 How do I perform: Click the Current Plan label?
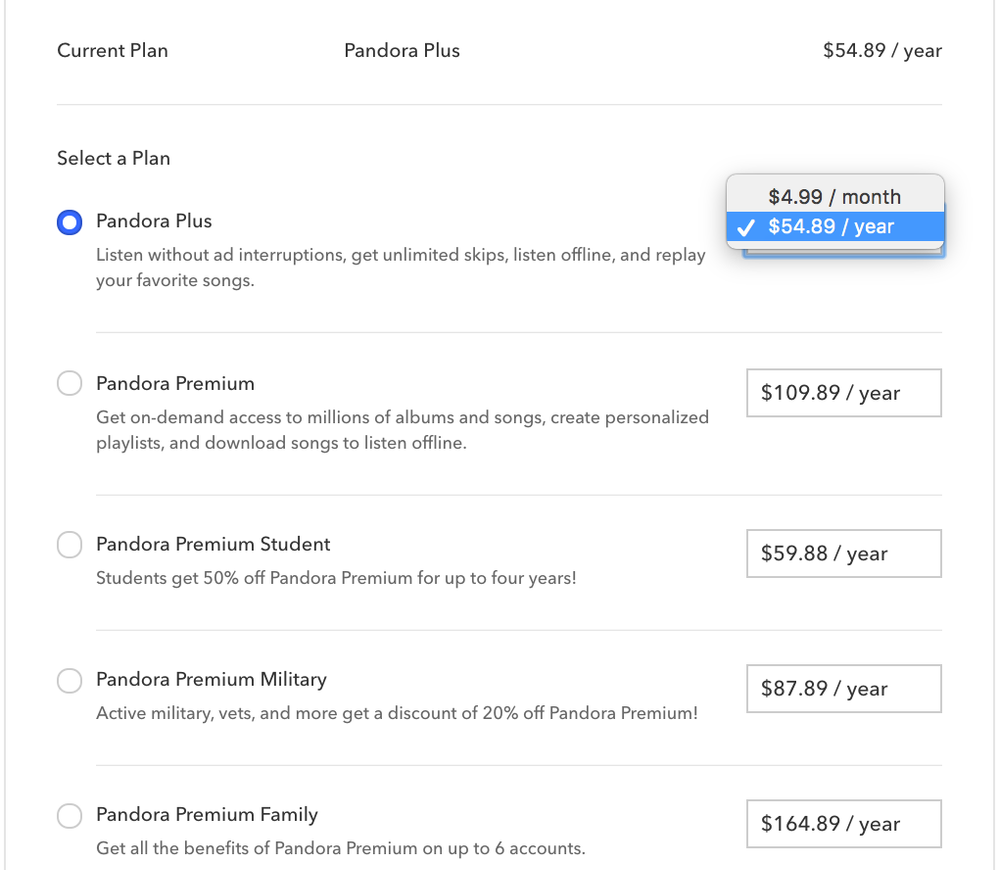(112, 50)
